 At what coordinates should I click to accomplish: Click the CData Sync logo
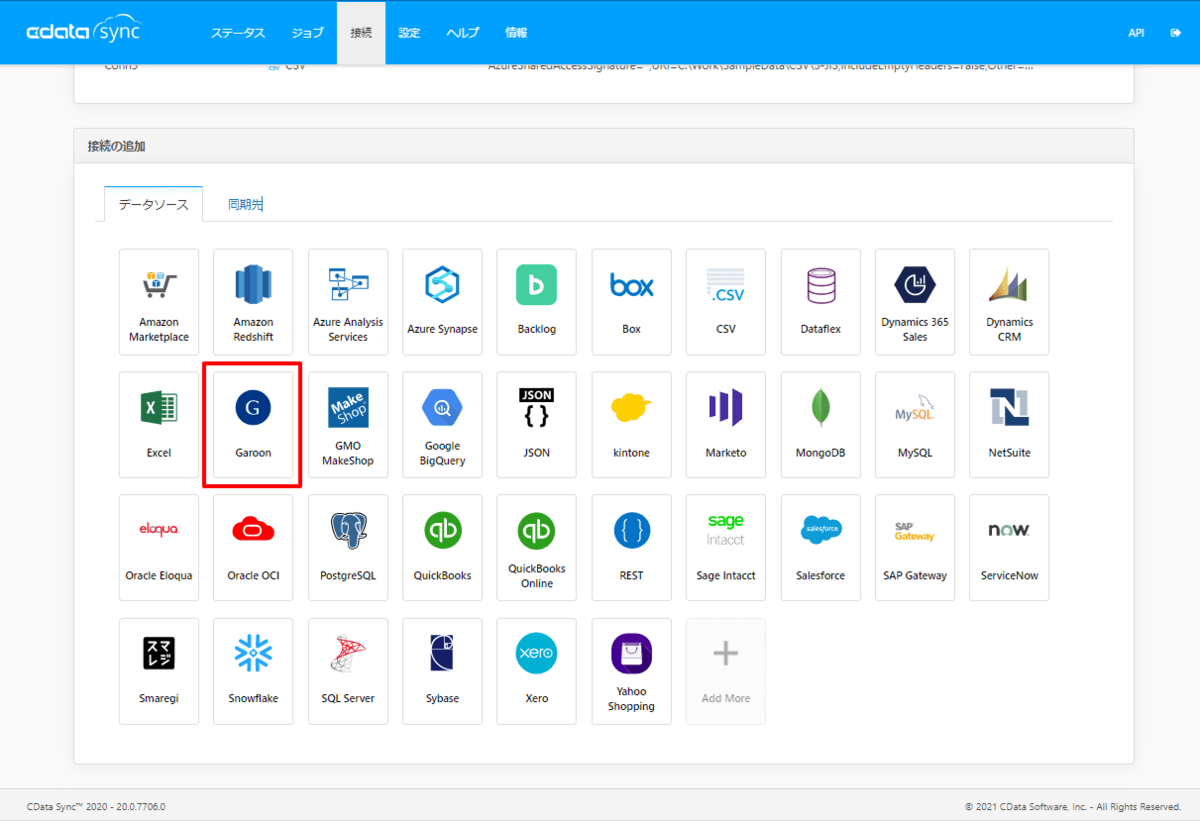[x=84, y=32]
